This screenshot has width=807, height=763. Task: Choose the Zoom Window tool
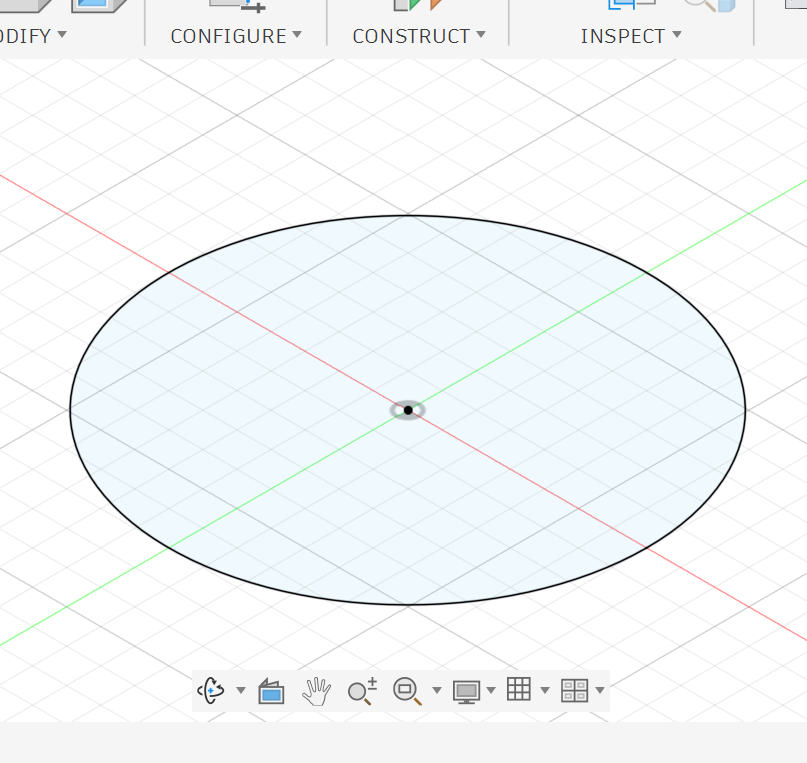(x=408, y=691)
